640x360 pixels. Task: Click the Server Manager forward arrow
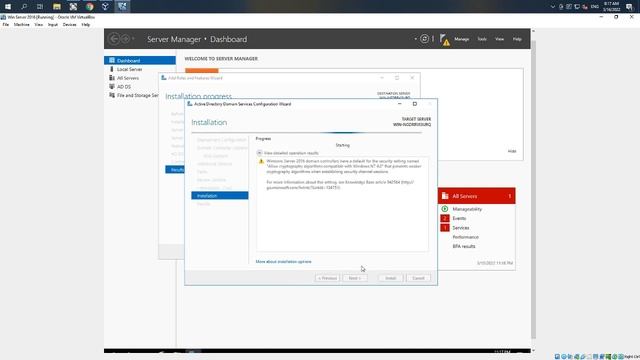tap(125, 39)
